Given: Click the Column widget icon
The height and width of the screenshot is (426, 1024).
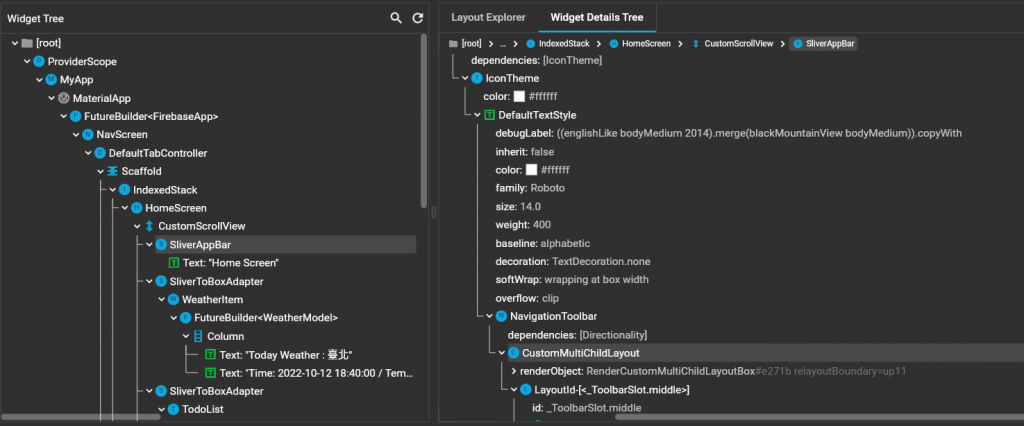Looking at the screenshot, I should (198, 336).
